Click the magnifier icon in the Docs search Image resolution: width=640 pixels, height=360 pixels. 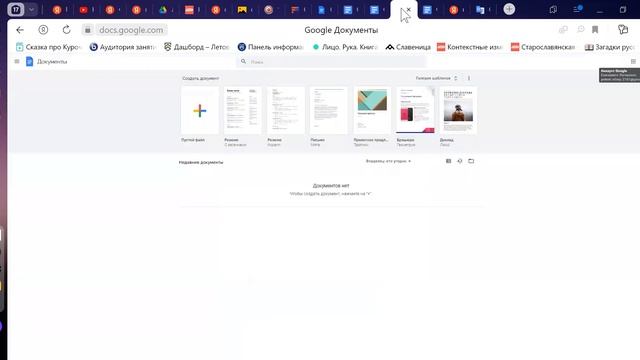click(243, 62)
